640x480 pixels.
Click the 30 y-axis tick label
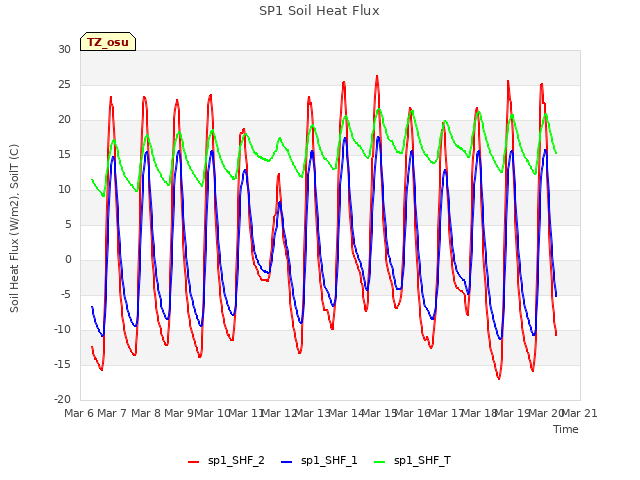(x=64, y=50)
